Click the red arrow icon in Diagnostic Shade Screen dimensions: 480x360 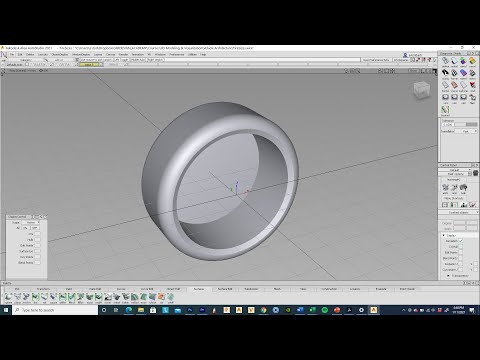[472, 85]
